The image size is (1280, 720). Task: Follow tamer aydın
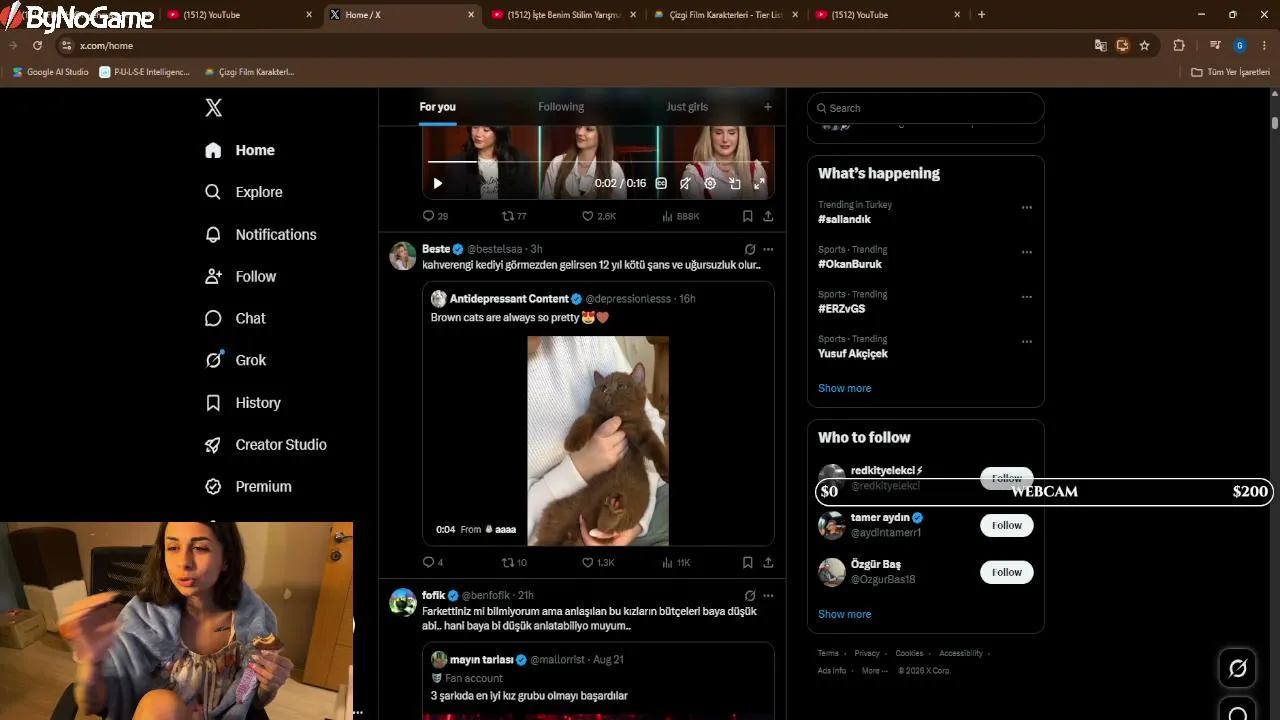1007,525
